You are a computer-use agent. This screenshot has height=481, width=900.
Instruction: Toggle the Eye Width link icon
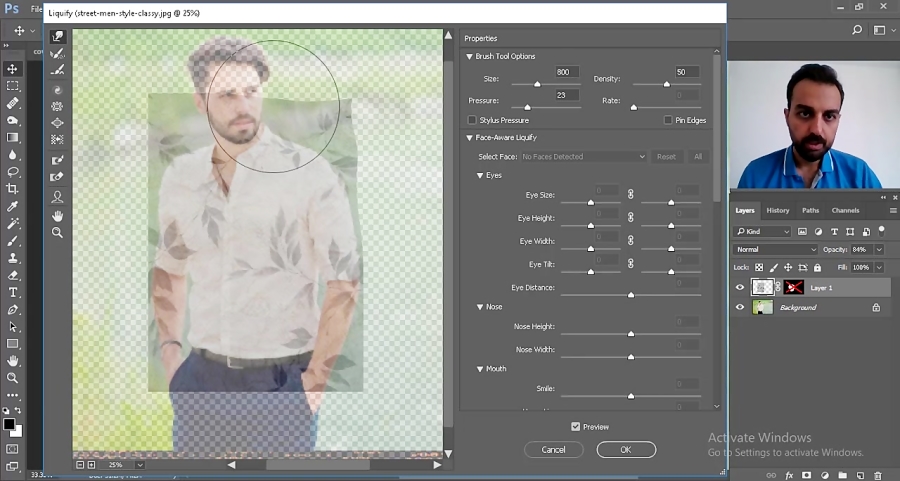click(630, 240)
